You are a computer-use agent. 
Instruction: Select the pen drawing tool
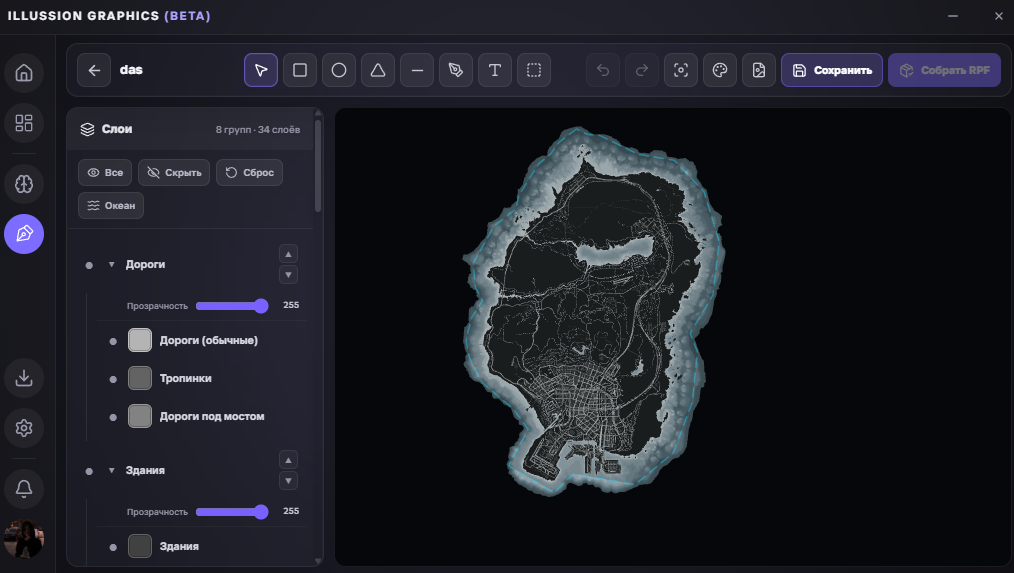click(x=456, y=70)
